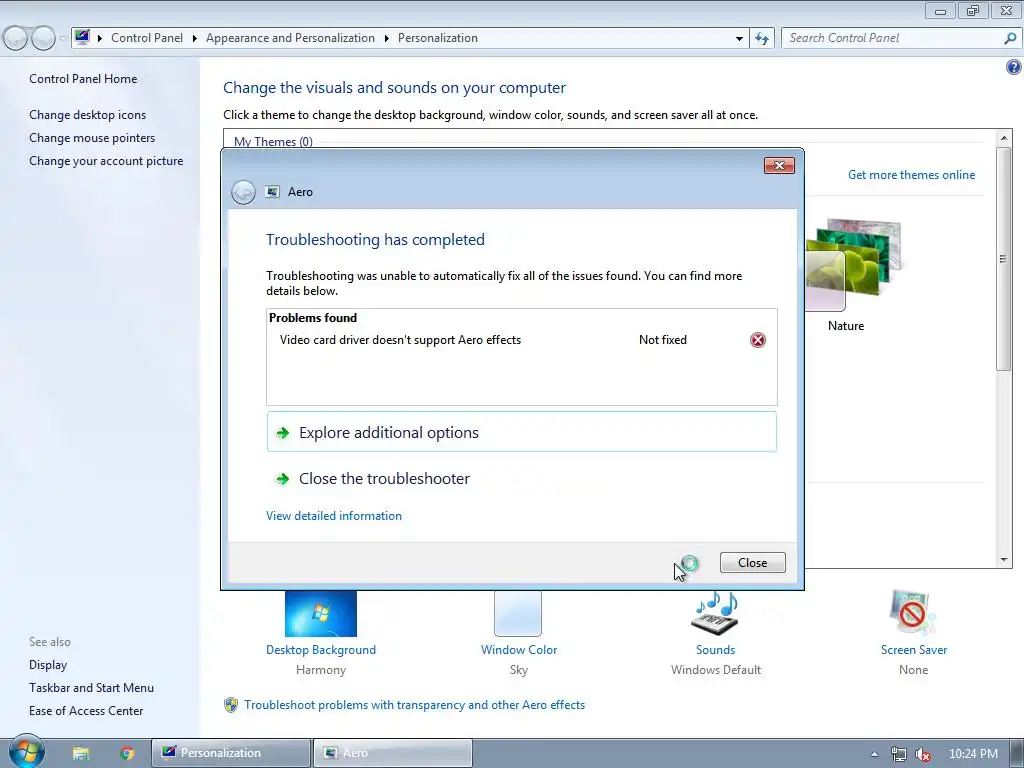
Task: Show hidden tray icons arrow
Action: point(874,754)
